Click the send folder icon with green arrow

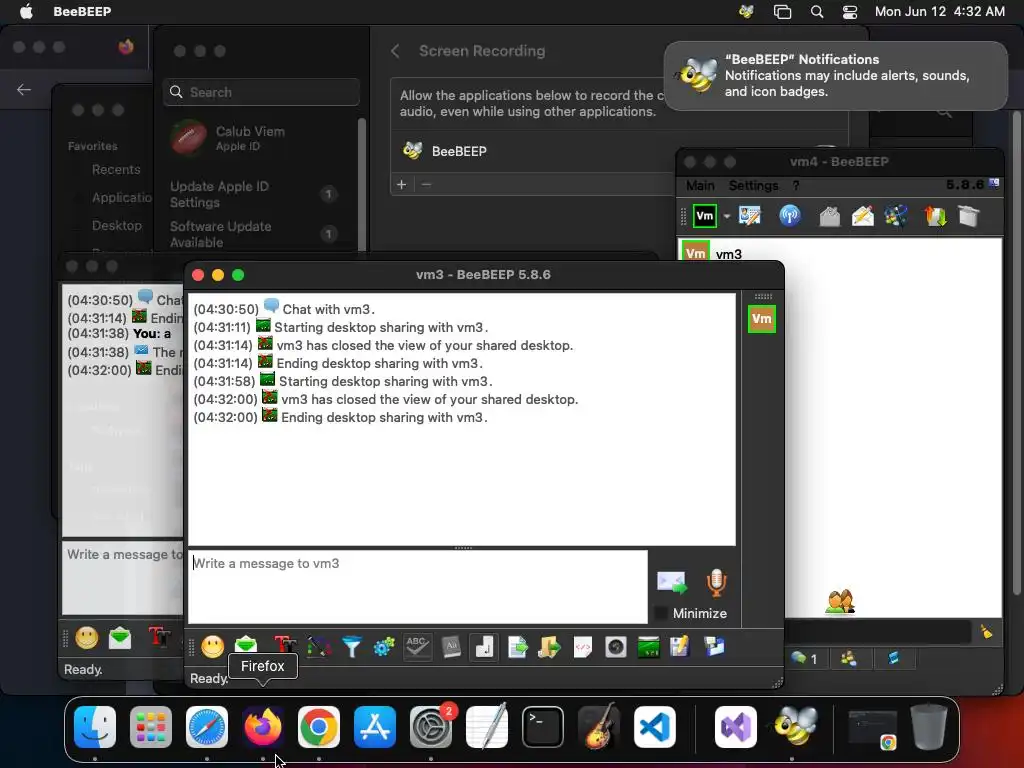point(549,647)
